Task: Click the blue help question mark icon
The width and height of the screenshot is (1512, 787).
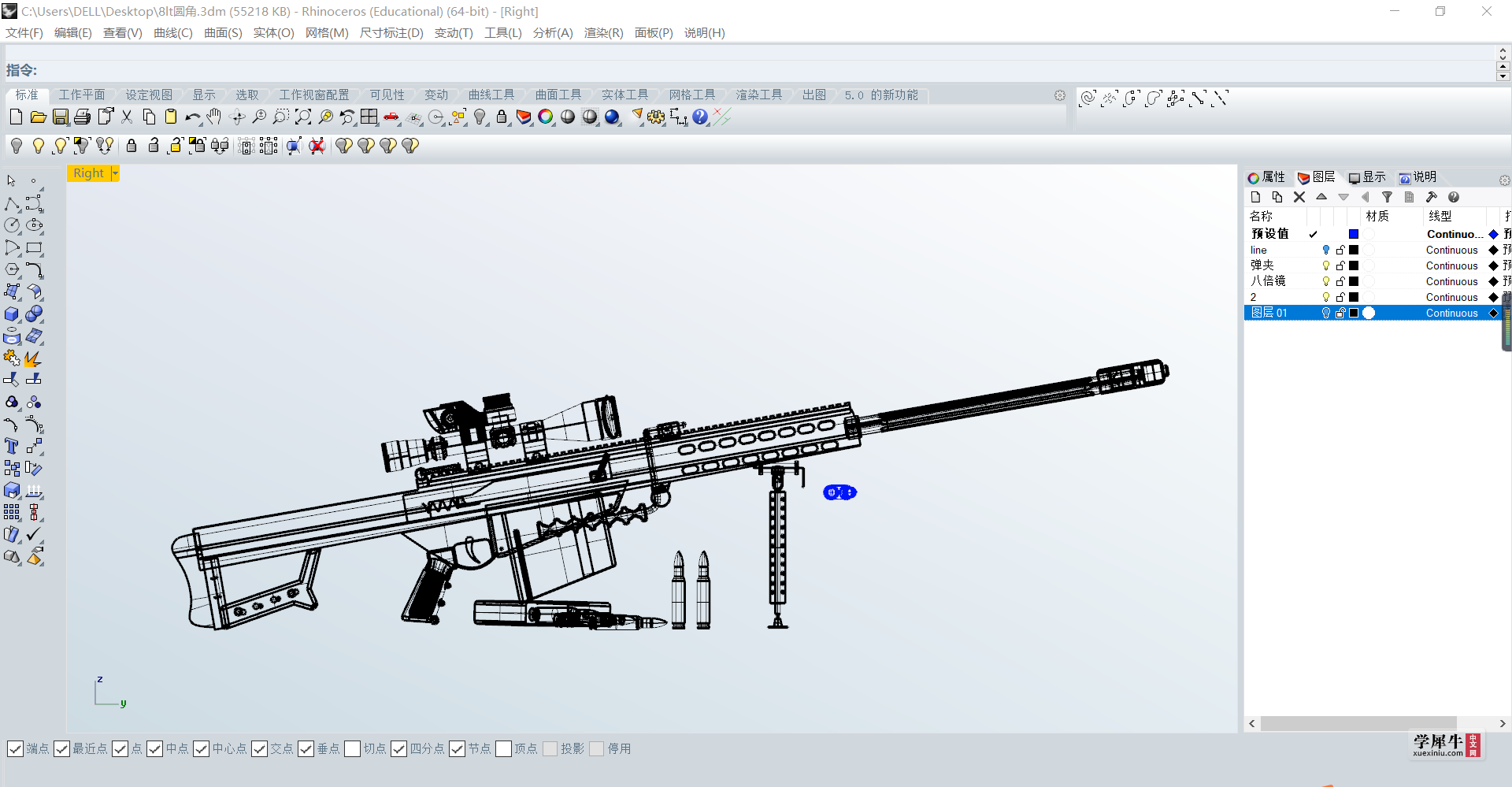Action: pos(700,117)
